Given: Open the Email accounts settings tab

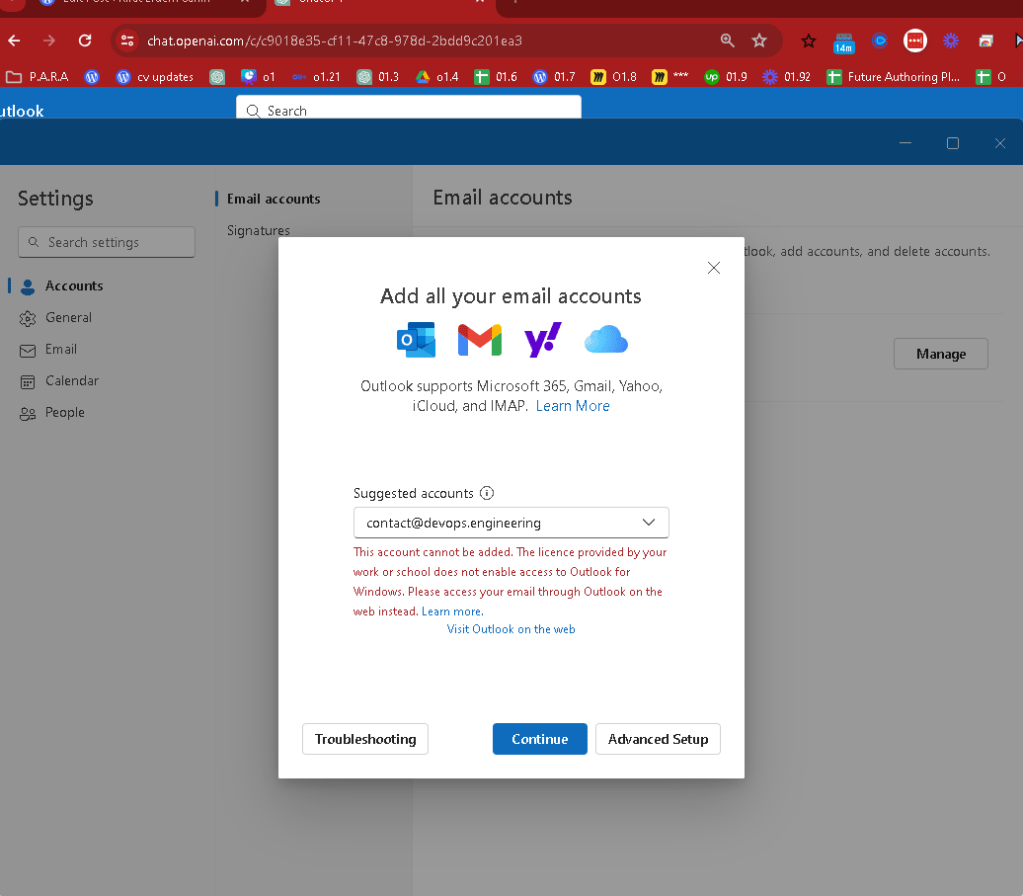Looking at the screenshot, I should point(273,199).
